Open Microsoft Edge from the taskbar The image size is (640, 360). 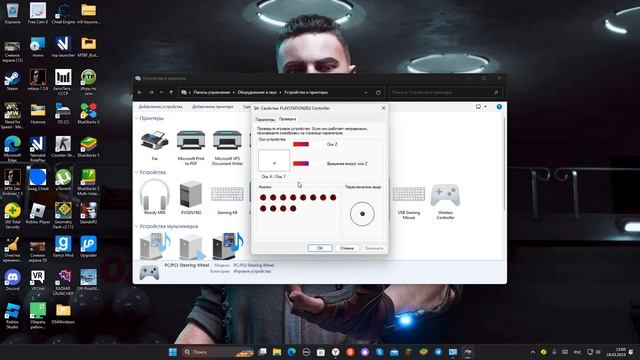[x=291, y=352]
